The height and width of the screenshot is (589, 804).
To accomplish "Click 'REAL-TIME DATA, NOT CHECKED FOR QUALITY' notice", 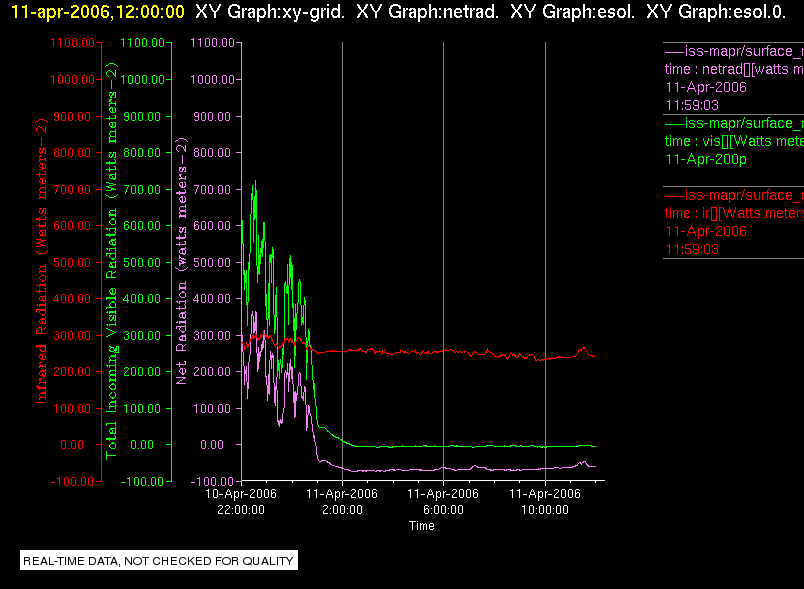I will (159, 561).
